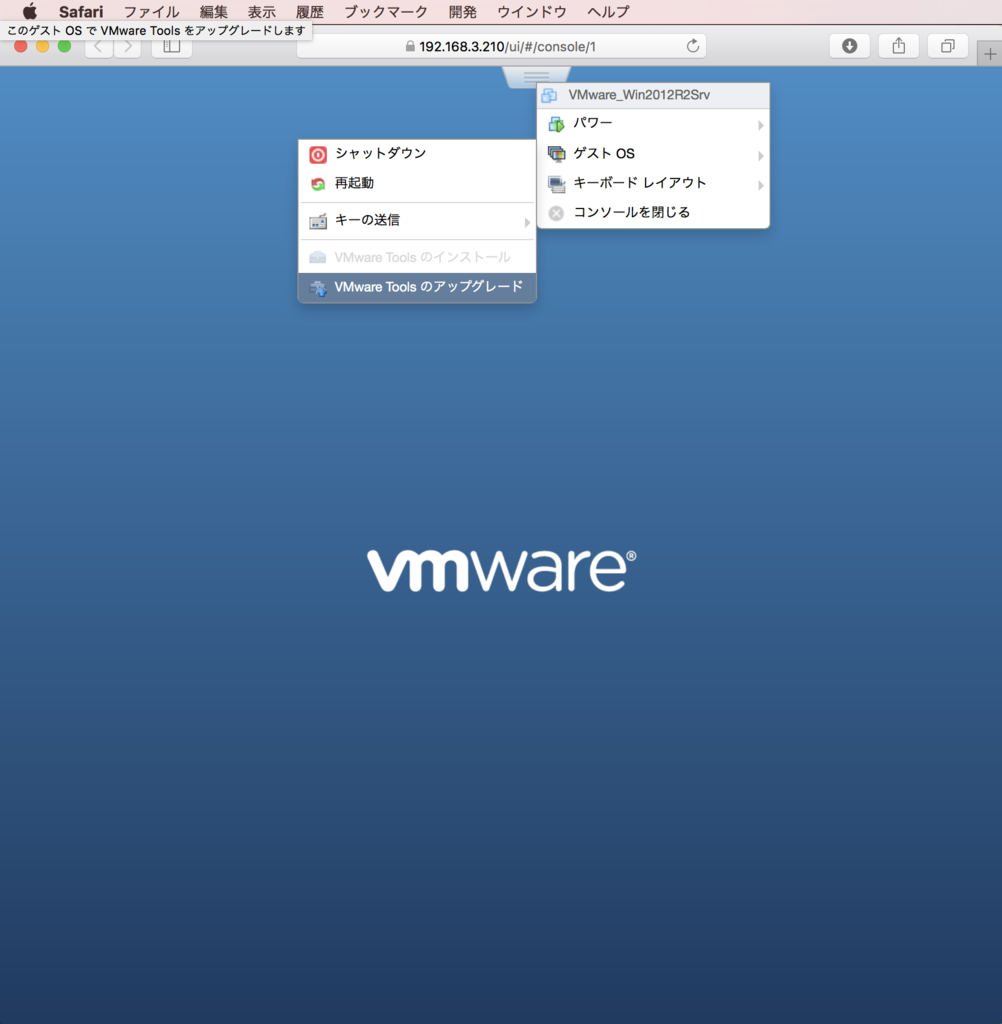Open the ヘルプ menu in menu bar
The image size is (1002, 1024).
[608, 12]
